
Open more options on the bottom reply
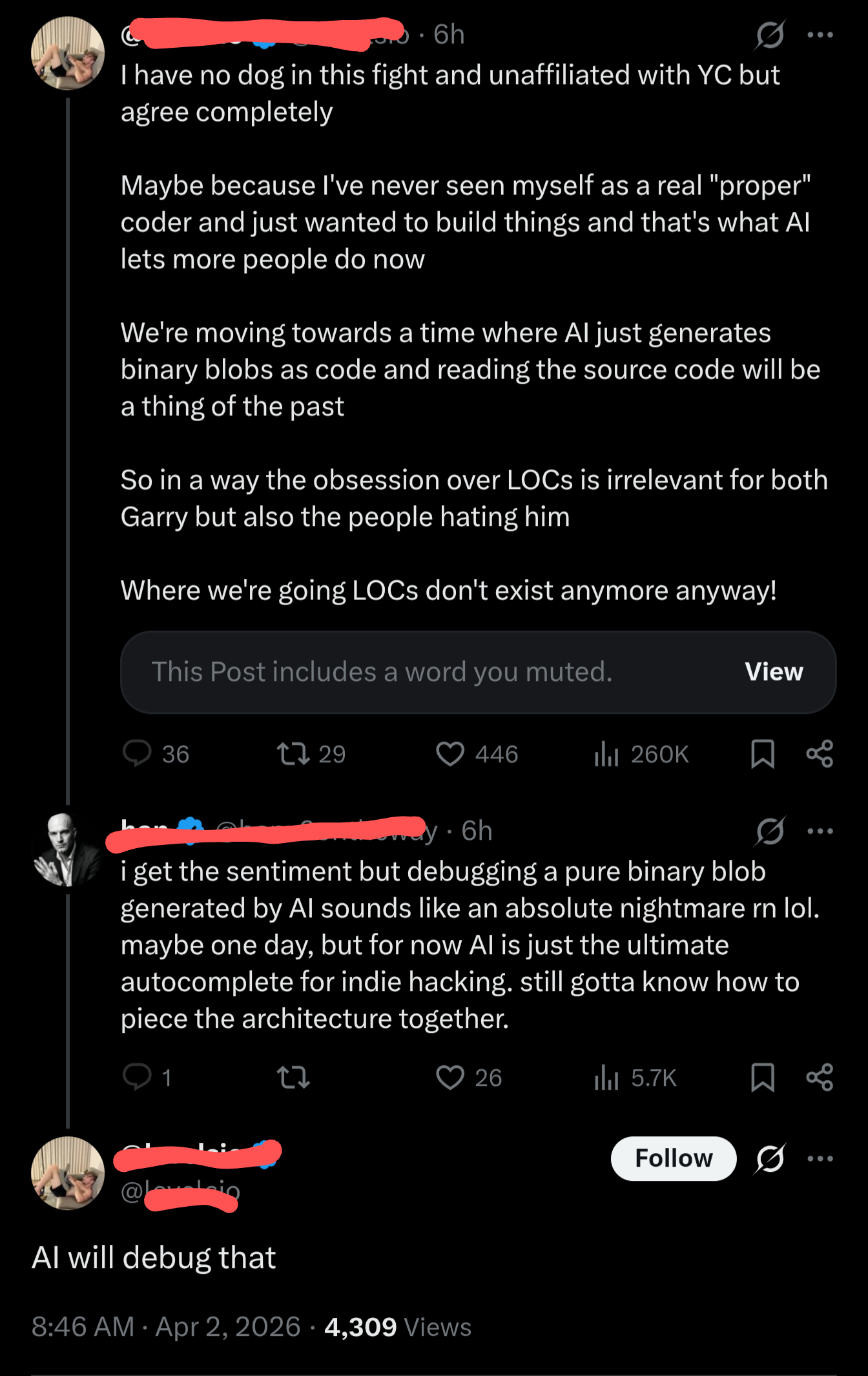point(819,1158)
